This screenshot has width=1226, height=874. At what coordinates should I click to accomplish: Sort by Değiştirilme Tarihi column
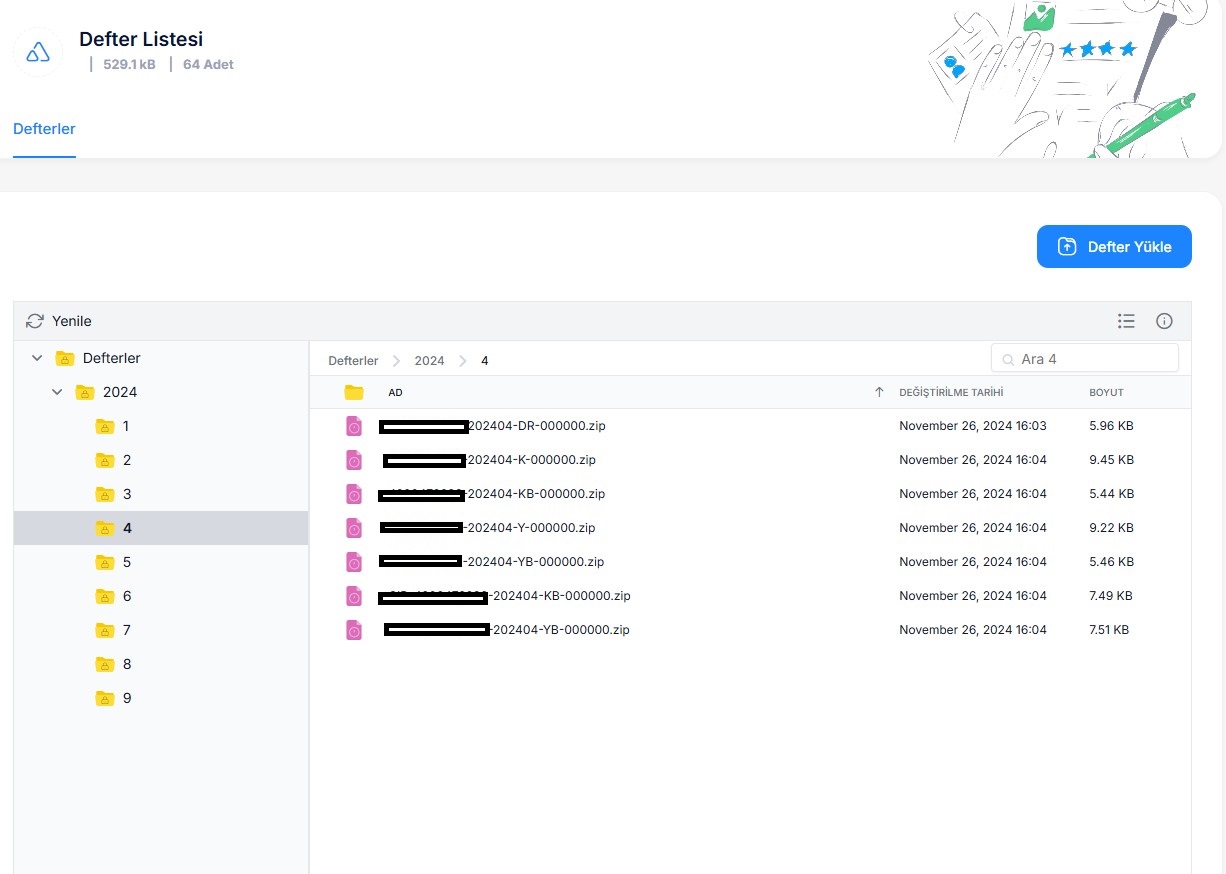coord(951,392)
